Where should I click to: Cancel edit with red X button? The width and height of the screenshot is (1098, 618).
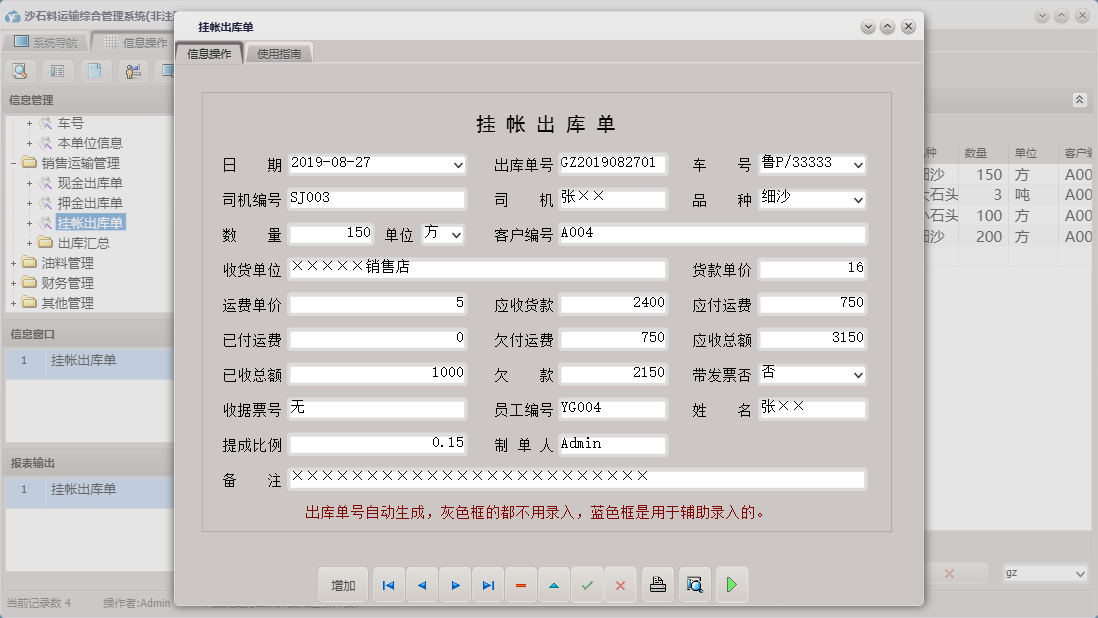coord(620,585)
